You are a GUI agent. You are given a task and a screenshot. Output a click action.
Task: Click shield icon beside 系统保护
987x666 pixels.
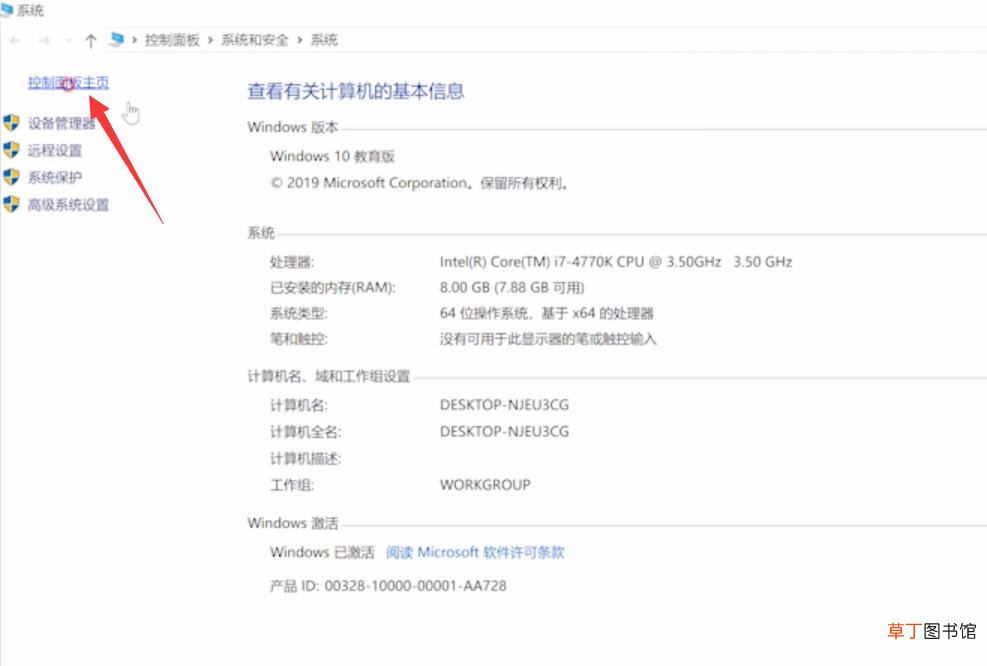click(x=11, y=177)
